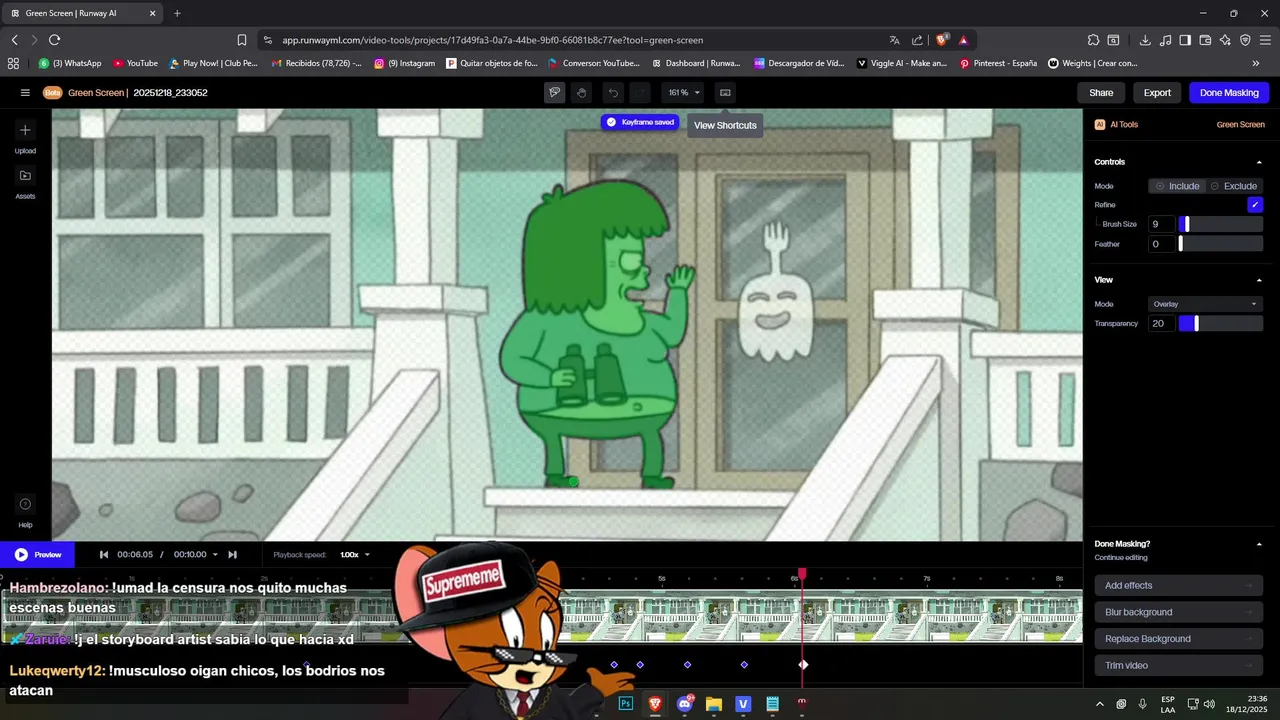Open the Green Screen tool tab
The height and width of the screenshot is (720, 1280).
[x=1240, y=124]
